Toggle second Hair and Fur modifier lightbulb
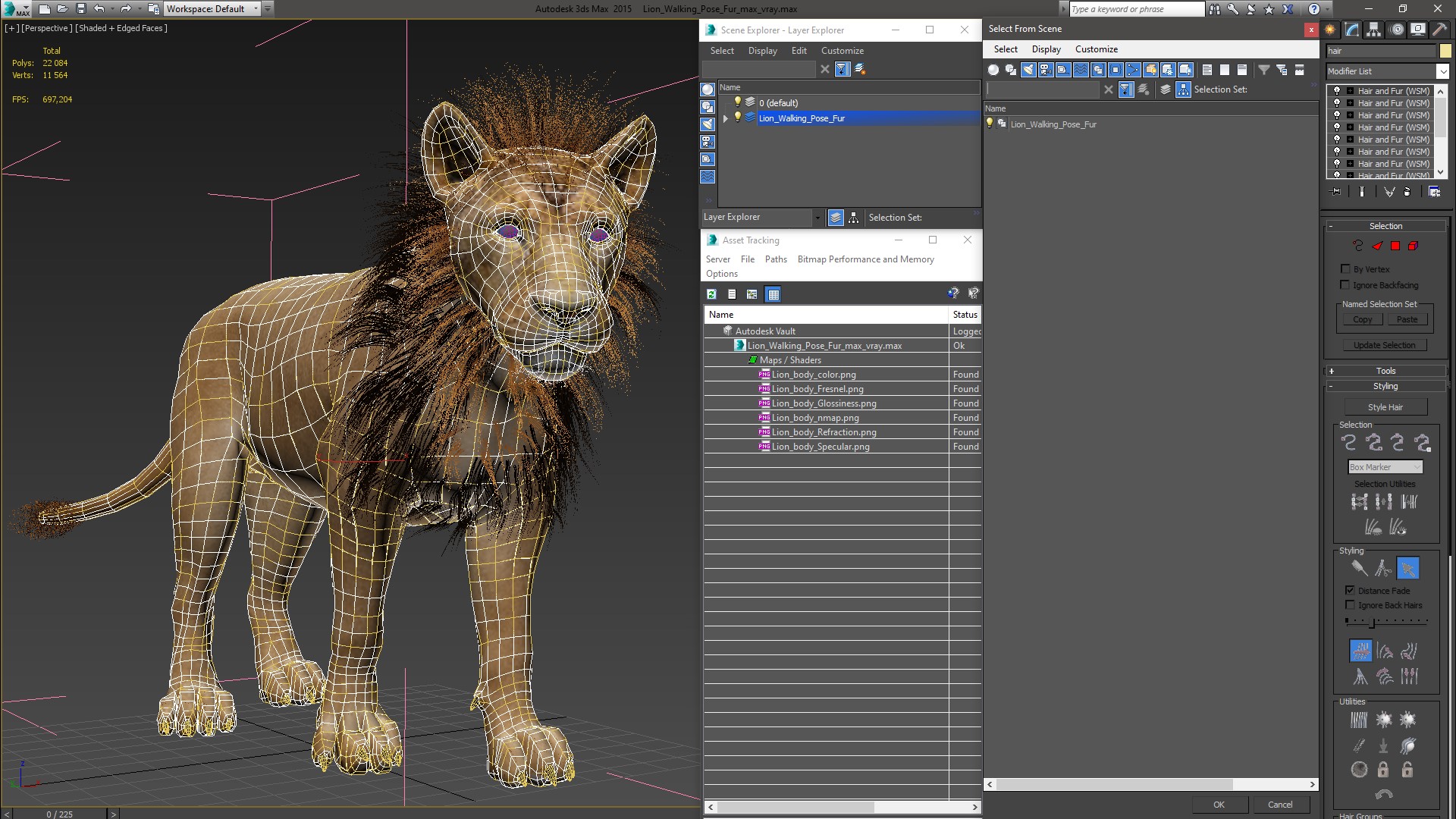The image size is (1456, 819). coord(1337,102)
